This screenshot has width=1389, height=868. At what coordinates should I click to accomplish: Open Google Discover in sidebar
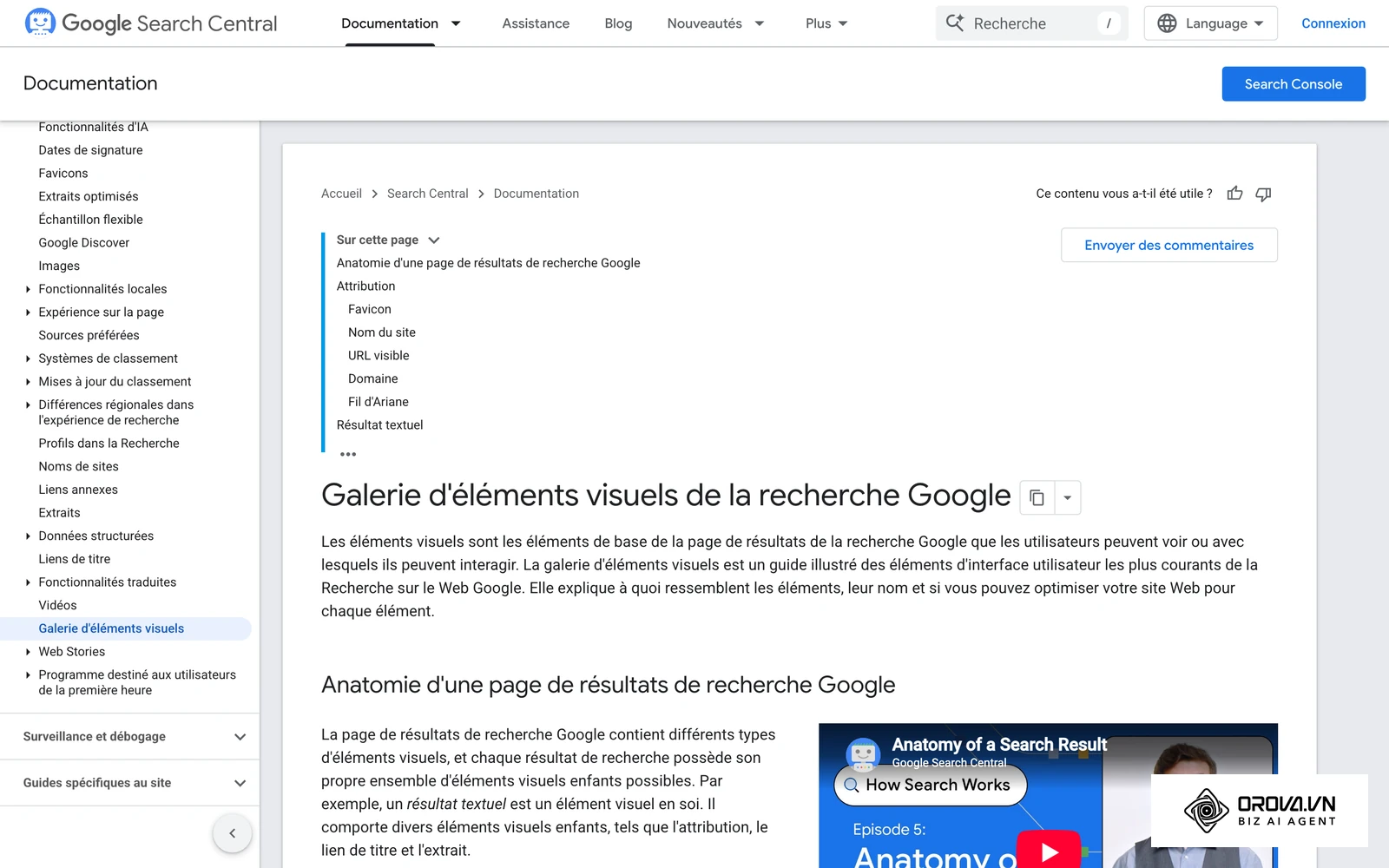[x=84, y=243]
